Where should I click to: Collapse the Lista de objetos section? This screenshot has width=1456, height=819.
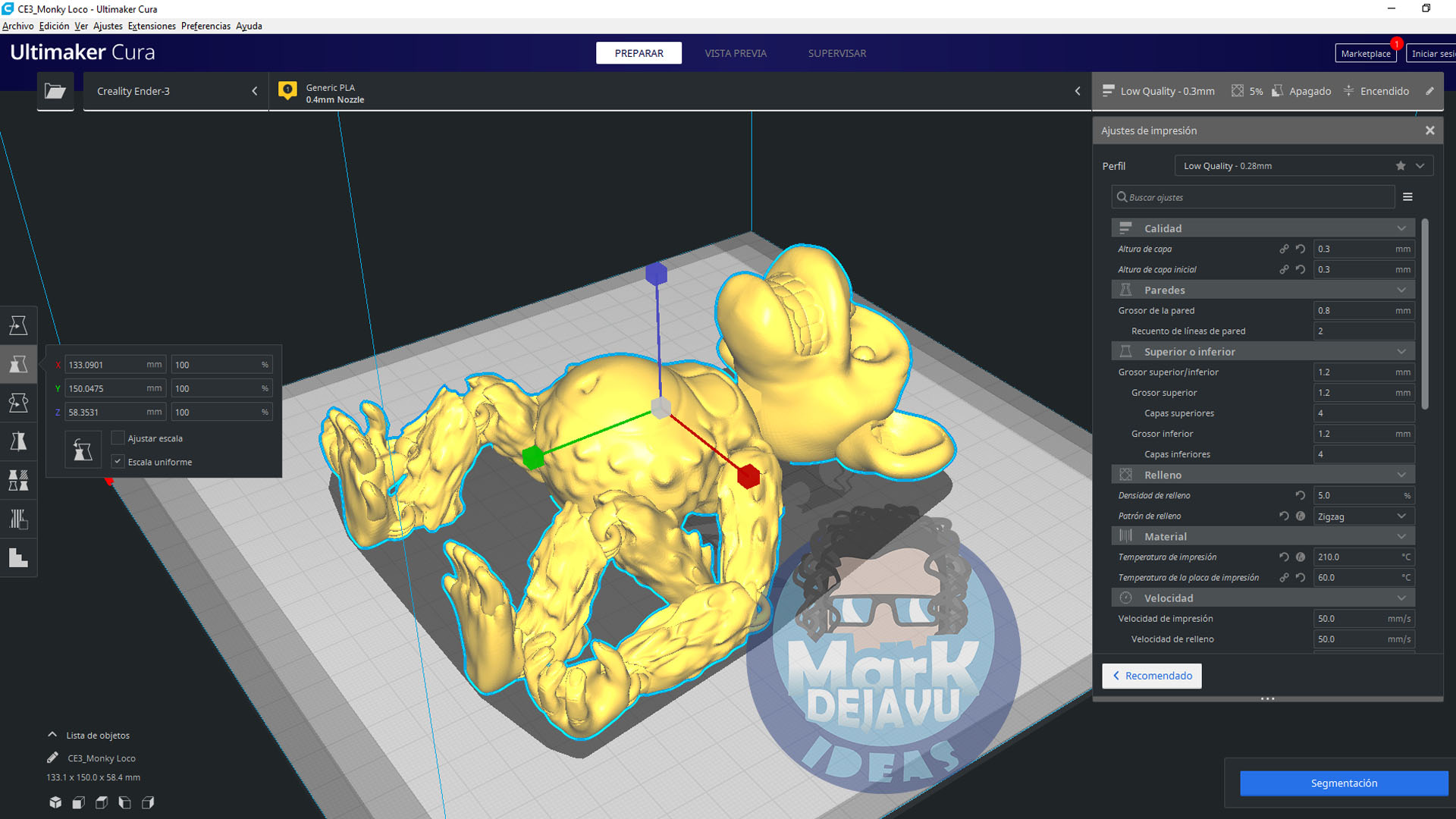(x=52, y=735)
